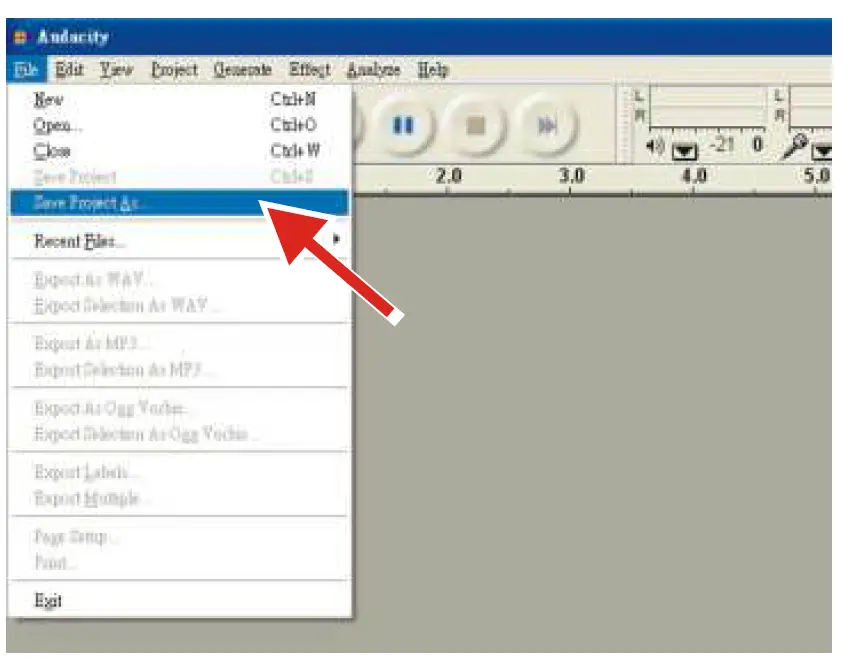Click Export Selection As MP3... entry
Viewport: 851px width, 660px height.
179,370
